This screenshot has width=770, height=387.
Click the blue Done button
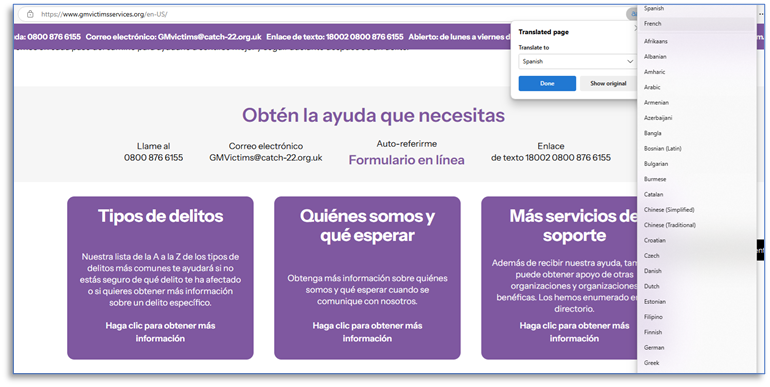[547, 83]
